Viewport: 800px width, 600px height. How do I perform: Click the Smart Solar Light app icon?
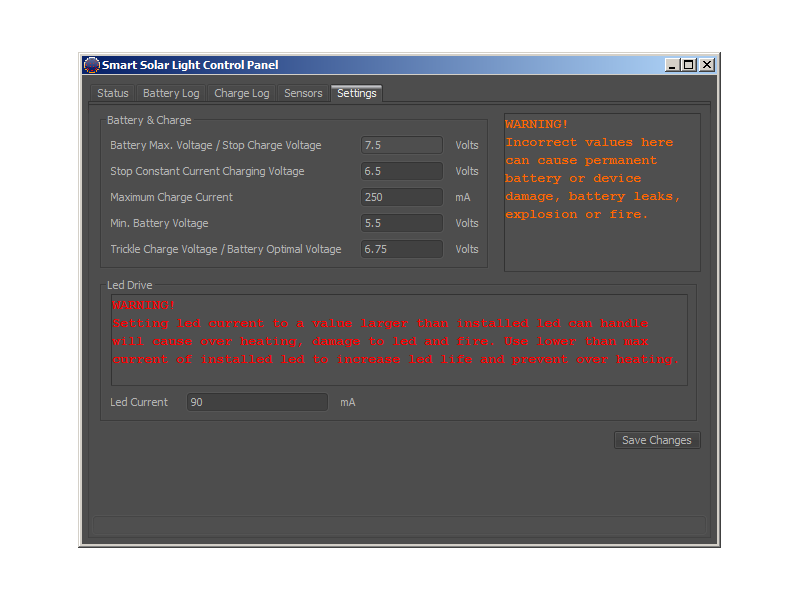pyautogui.click(x=91, y=65)
